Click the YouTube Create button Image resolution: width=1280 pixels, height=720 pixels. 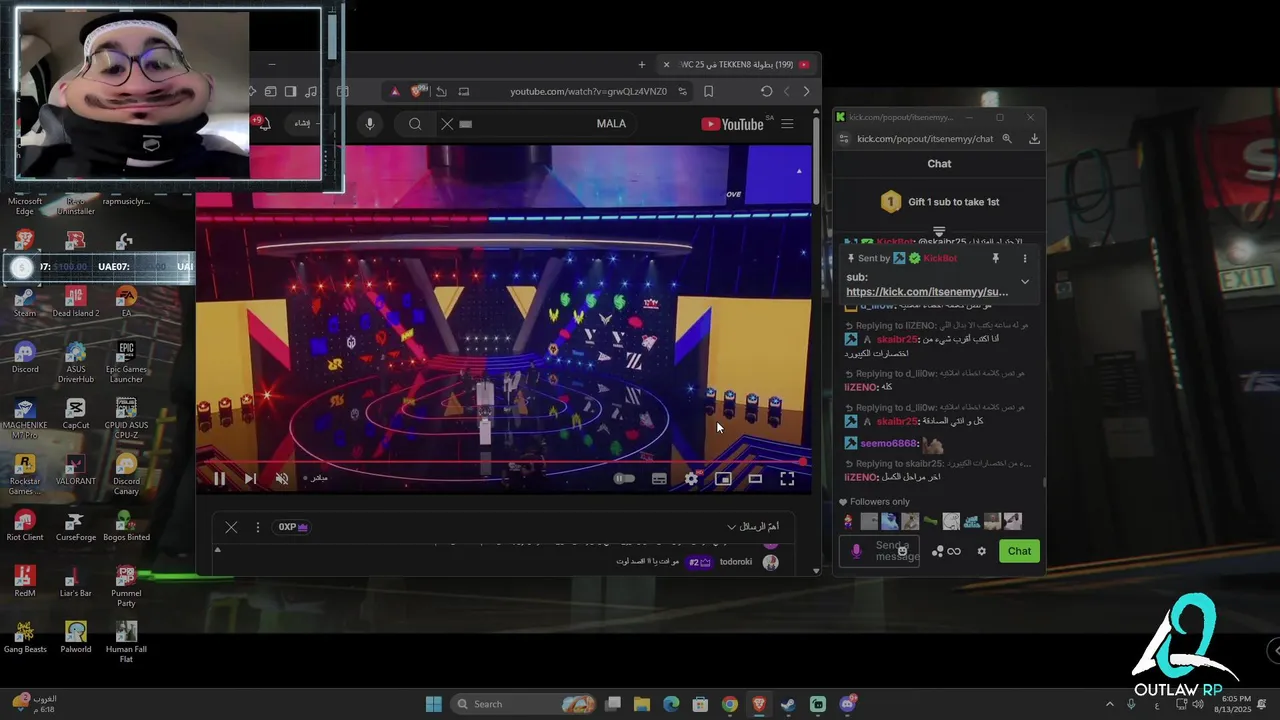coord(302,124)
